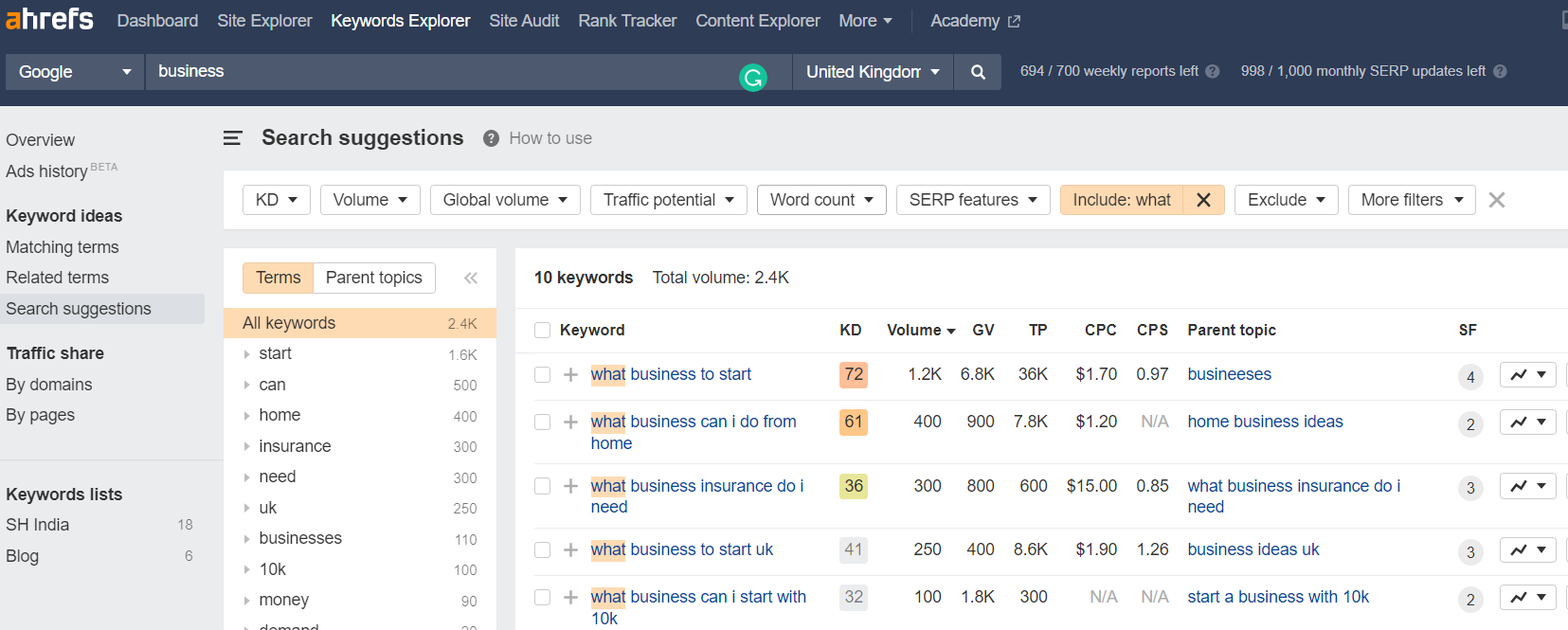Add 'what business insurance do i need' plus
The image size is (1568, 630).
click(570, 486)
